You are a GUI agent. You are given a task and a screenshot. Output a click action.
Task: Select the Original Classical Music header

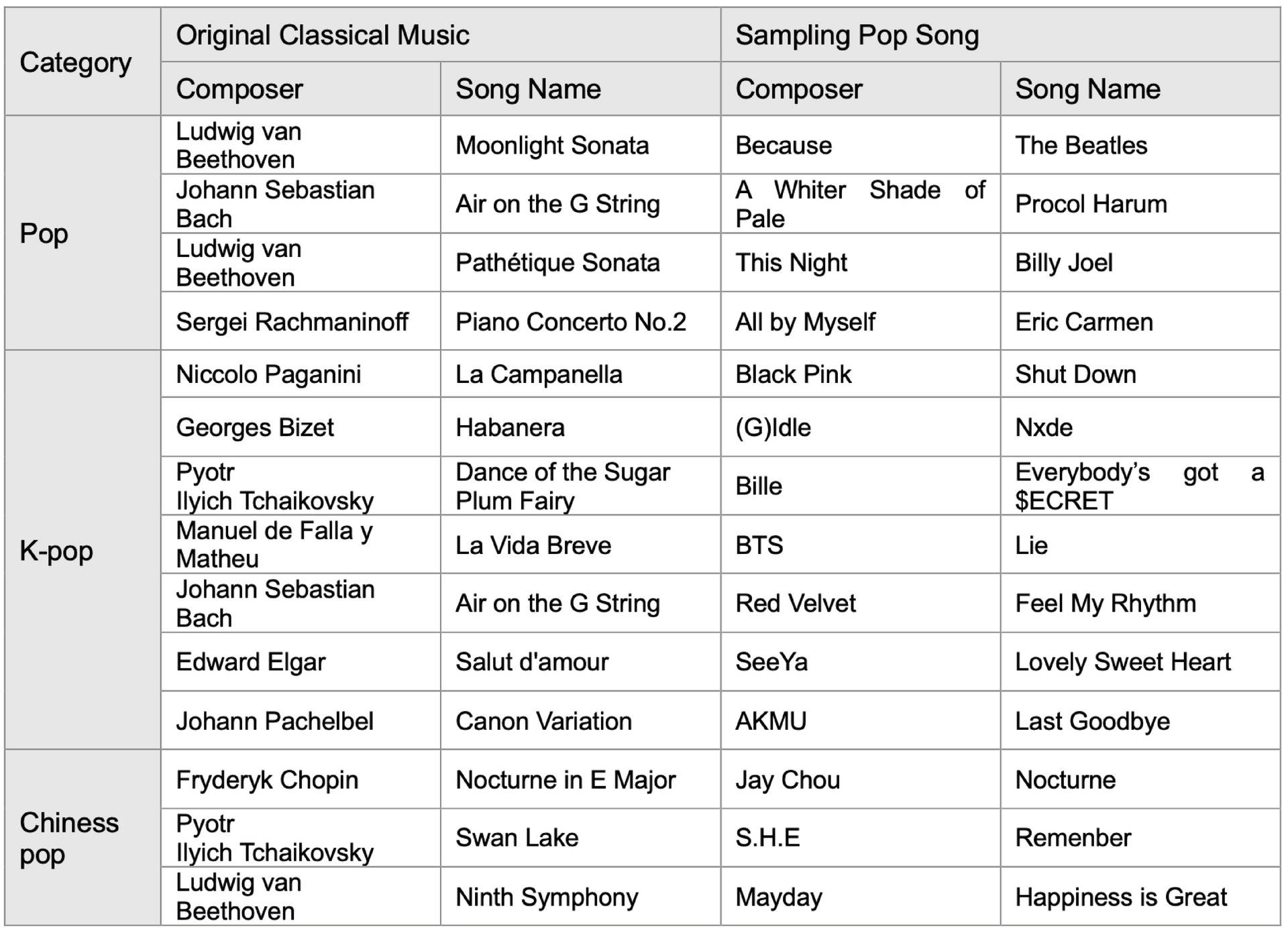[441, 35]
